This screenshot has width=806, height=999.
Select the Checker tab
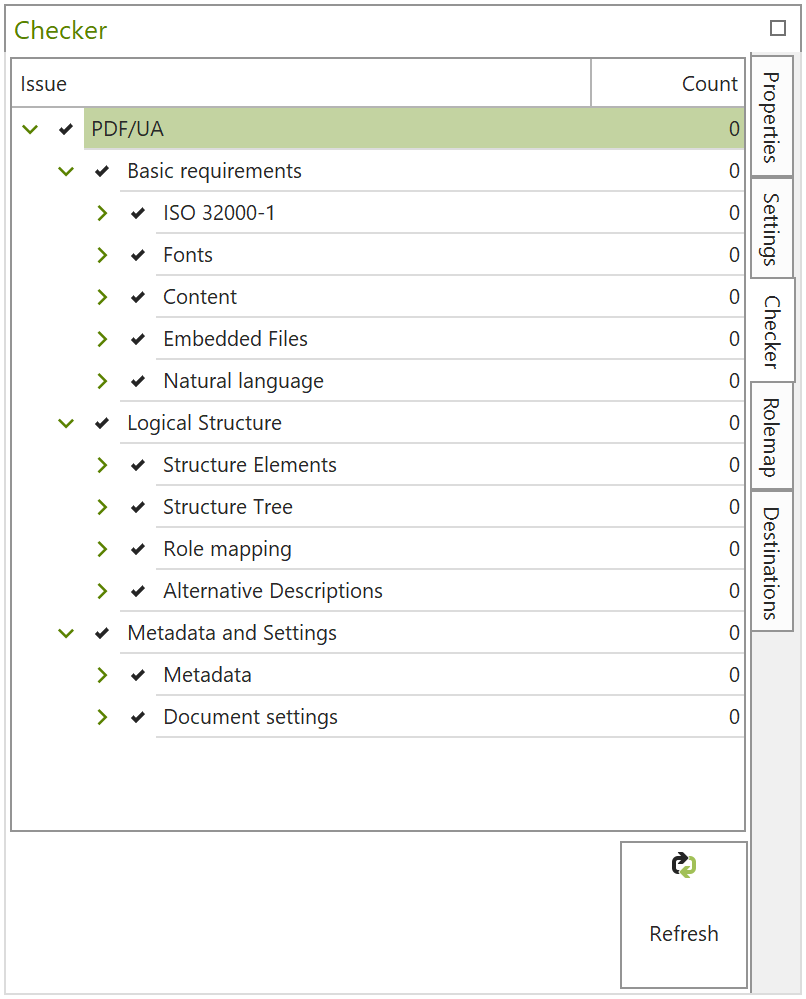[x=769, y=330]
